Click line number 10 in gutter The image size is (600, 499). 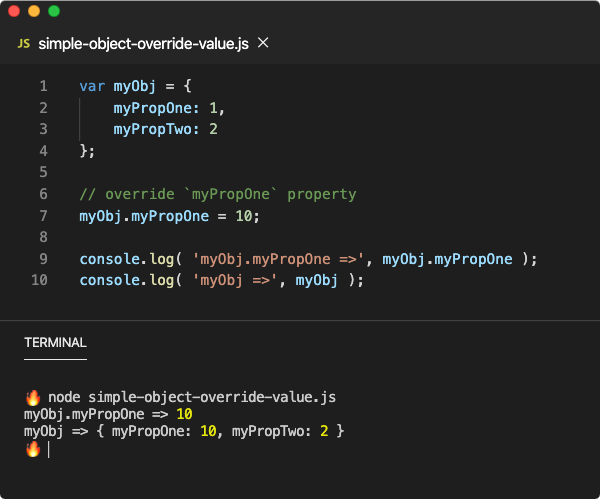pos(39,280)
